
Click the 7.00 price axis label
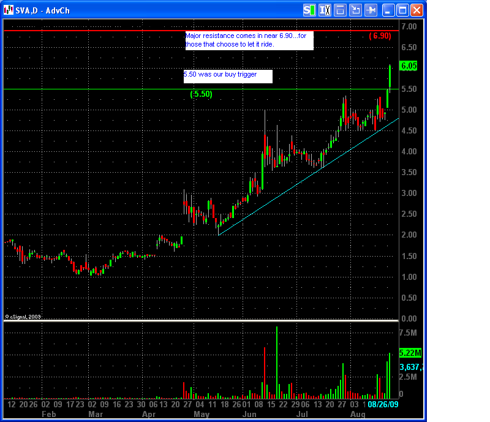pyautogui.click(x=409, y=26)
